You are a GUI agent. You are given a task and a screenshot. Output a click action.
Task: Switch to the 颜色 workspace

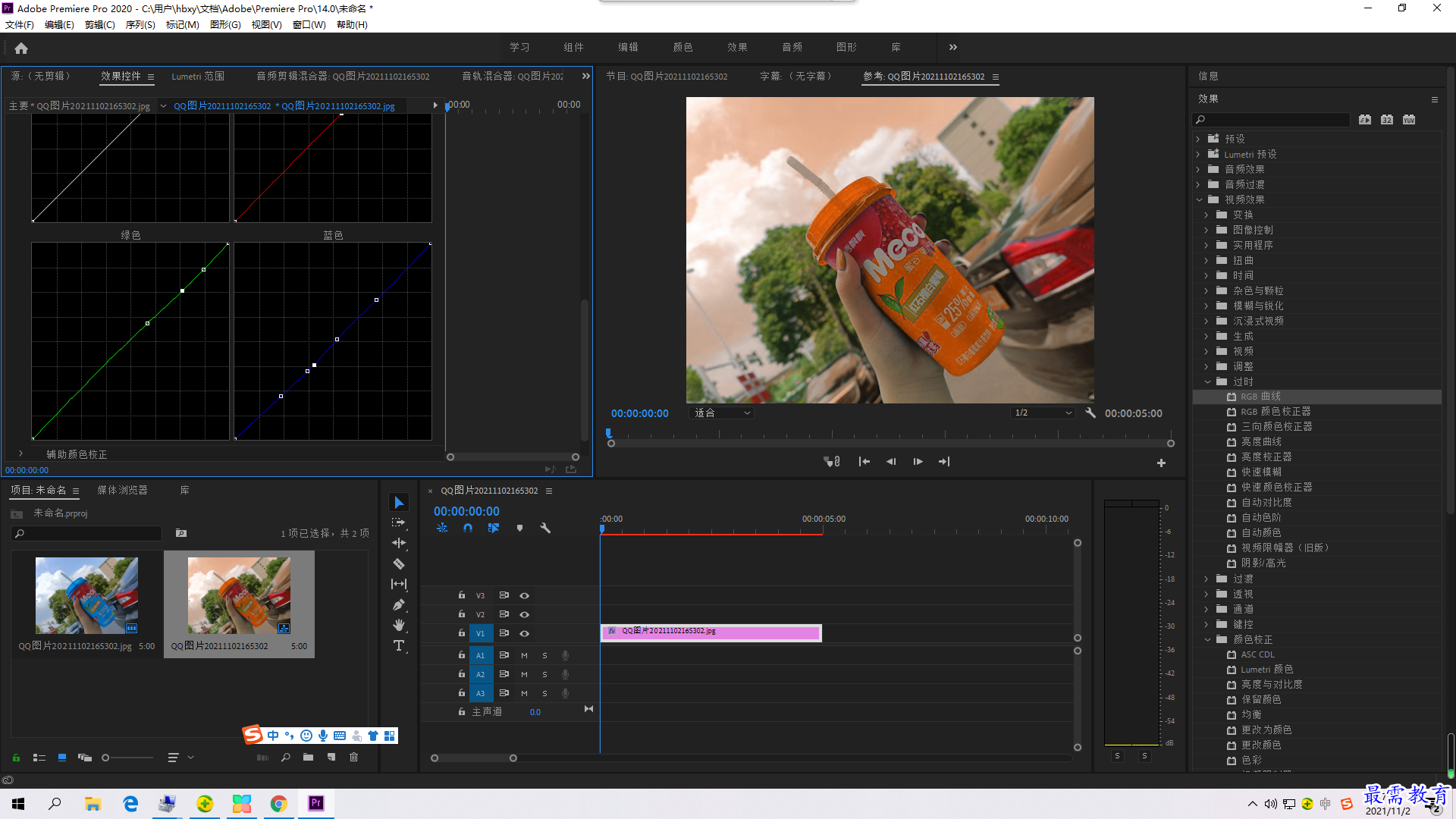click(682, 47)
